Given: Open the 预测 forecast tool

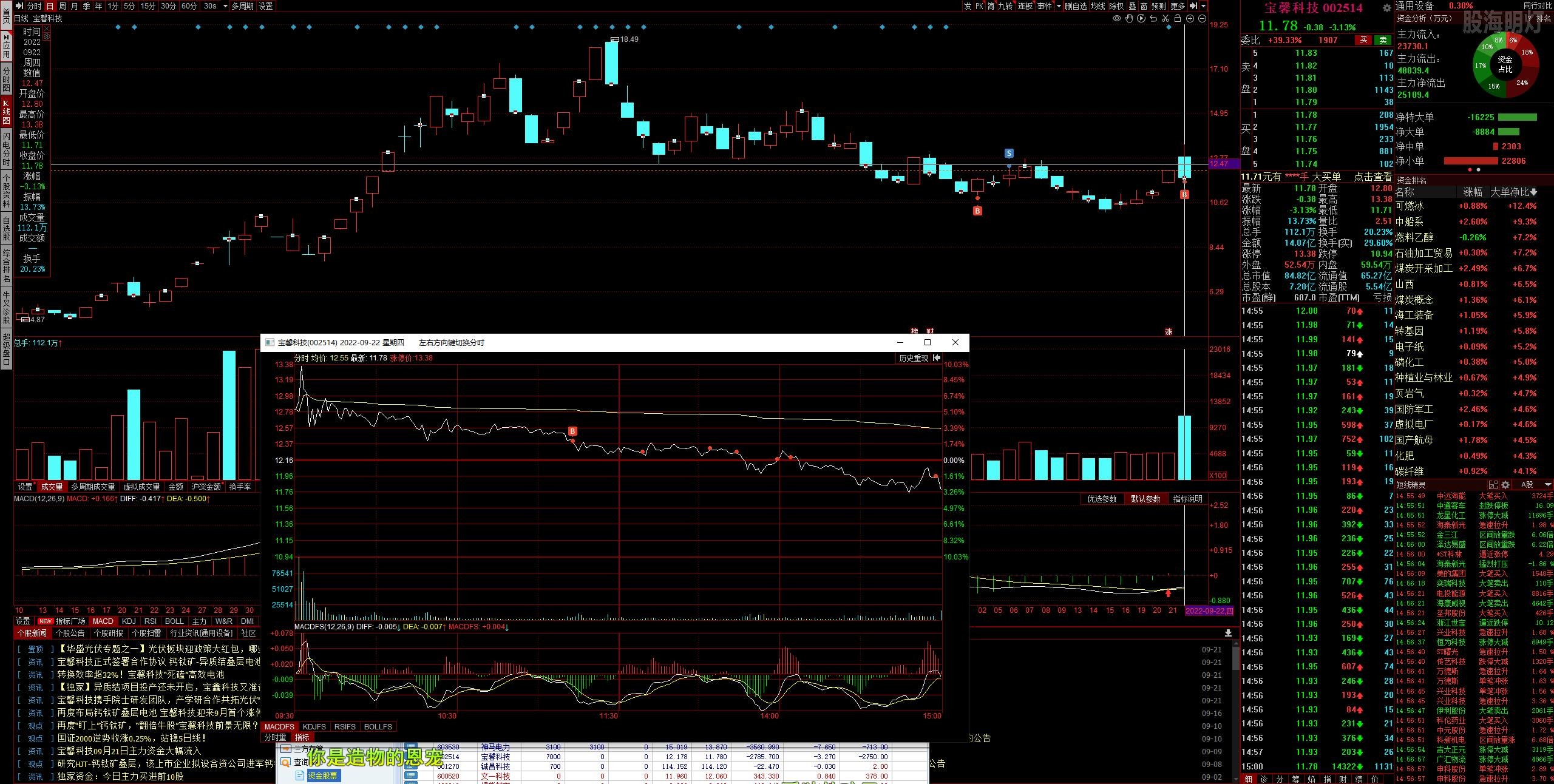Looking at the screenshot, I should tap(1159, 6).
